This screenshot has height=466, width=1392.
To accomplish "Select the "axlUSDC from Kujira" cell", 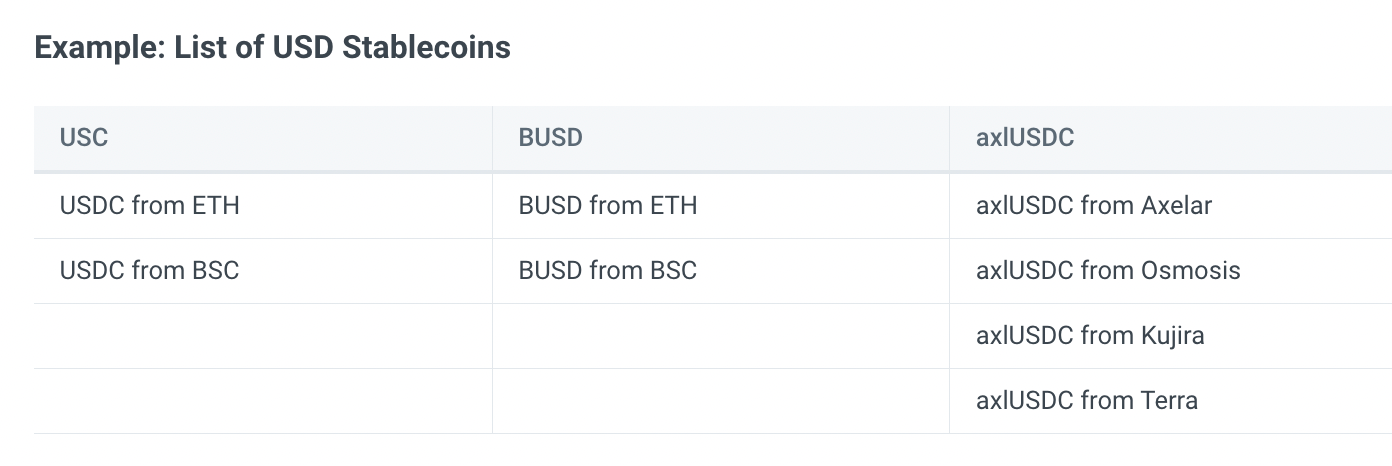I will click(1171, 336).
